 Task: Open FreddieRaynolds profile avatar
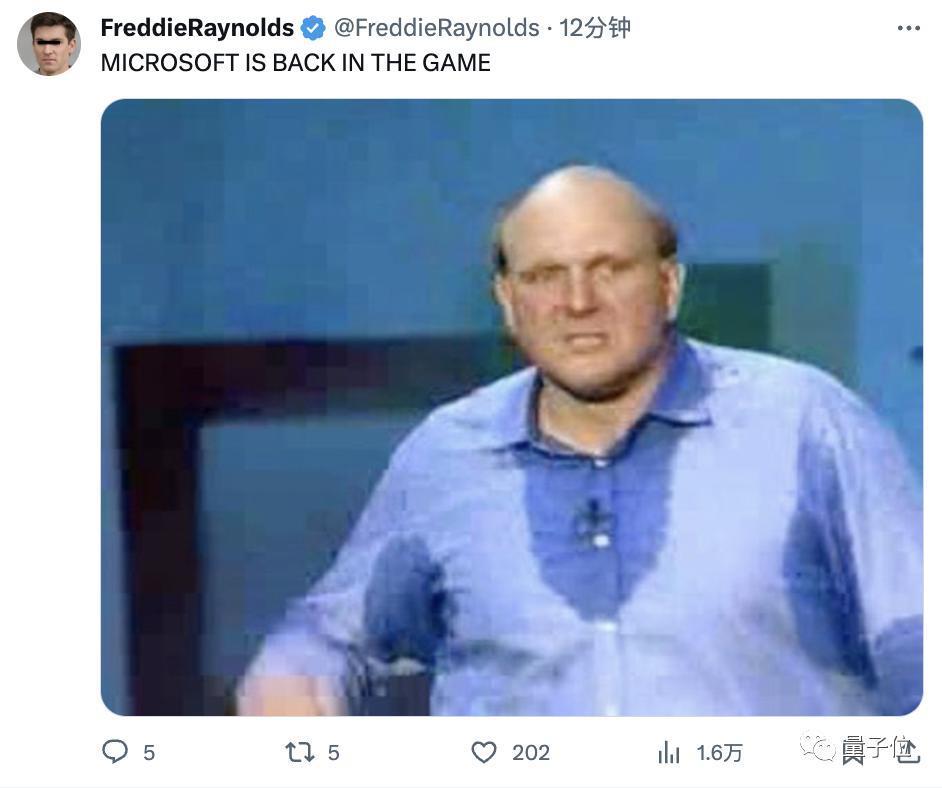(x=48, y=43)
